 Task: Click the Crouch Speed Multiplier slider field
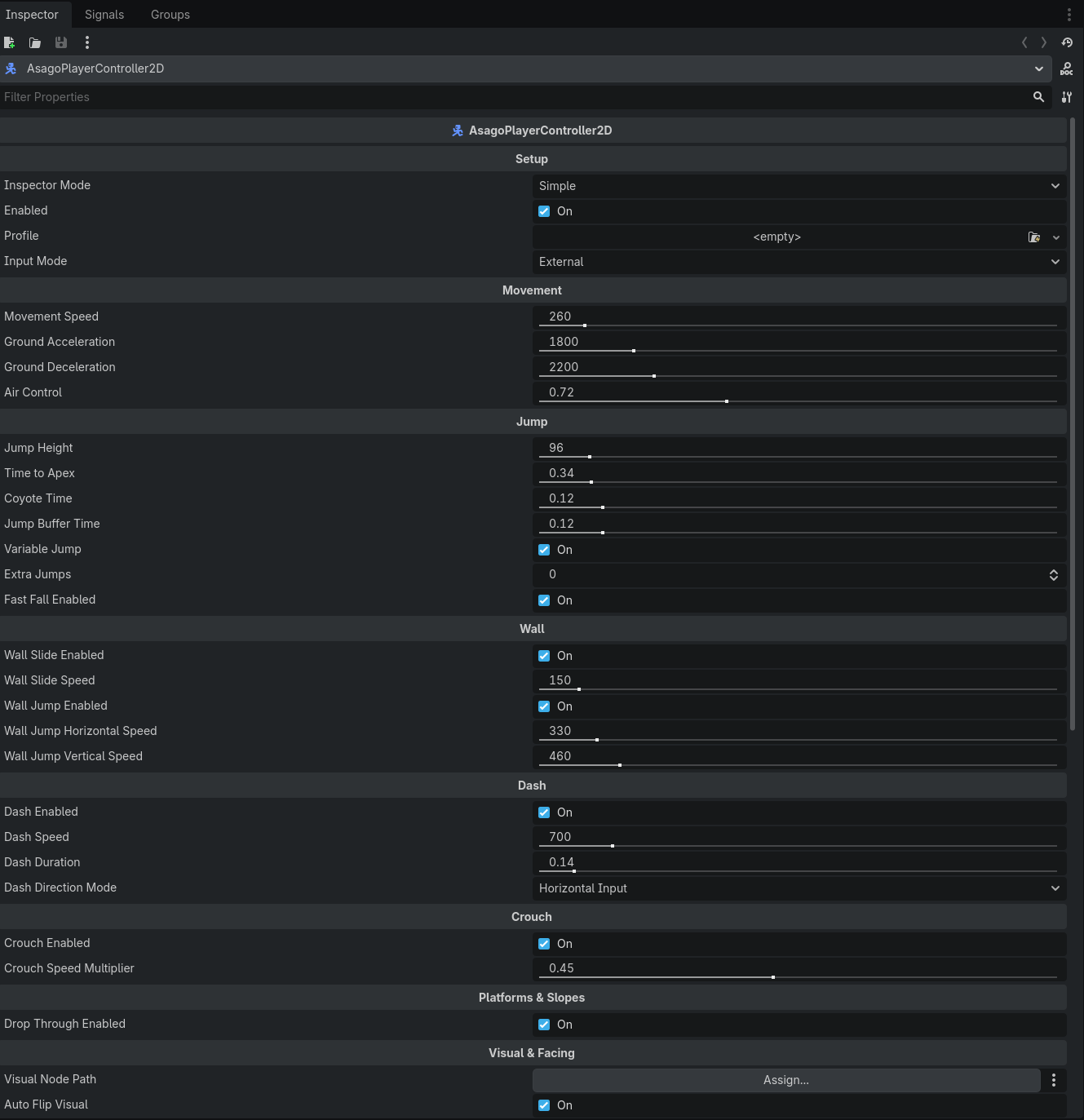pos(799,969)
